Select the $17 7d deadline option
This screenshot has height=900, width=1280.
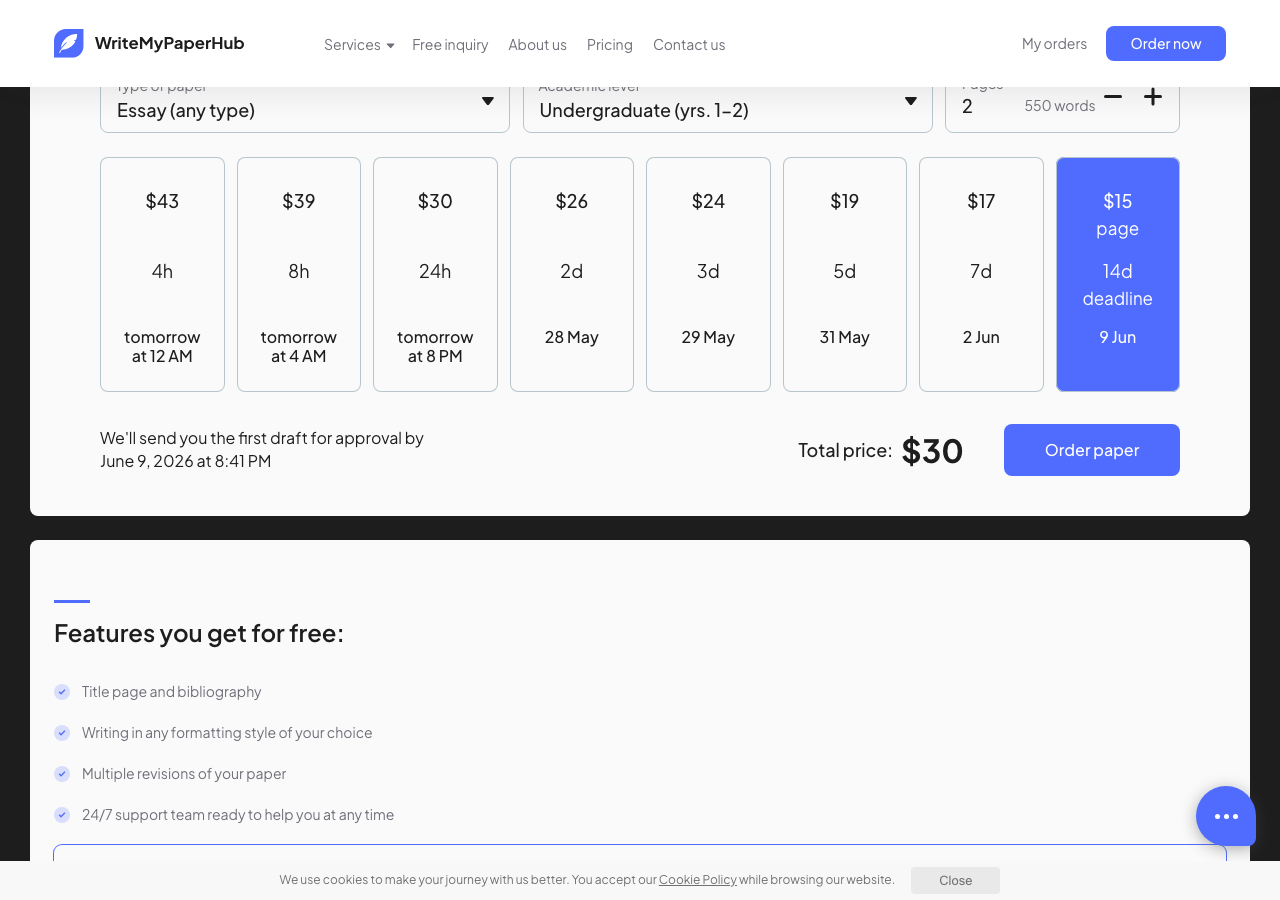[x=981, y=274]
